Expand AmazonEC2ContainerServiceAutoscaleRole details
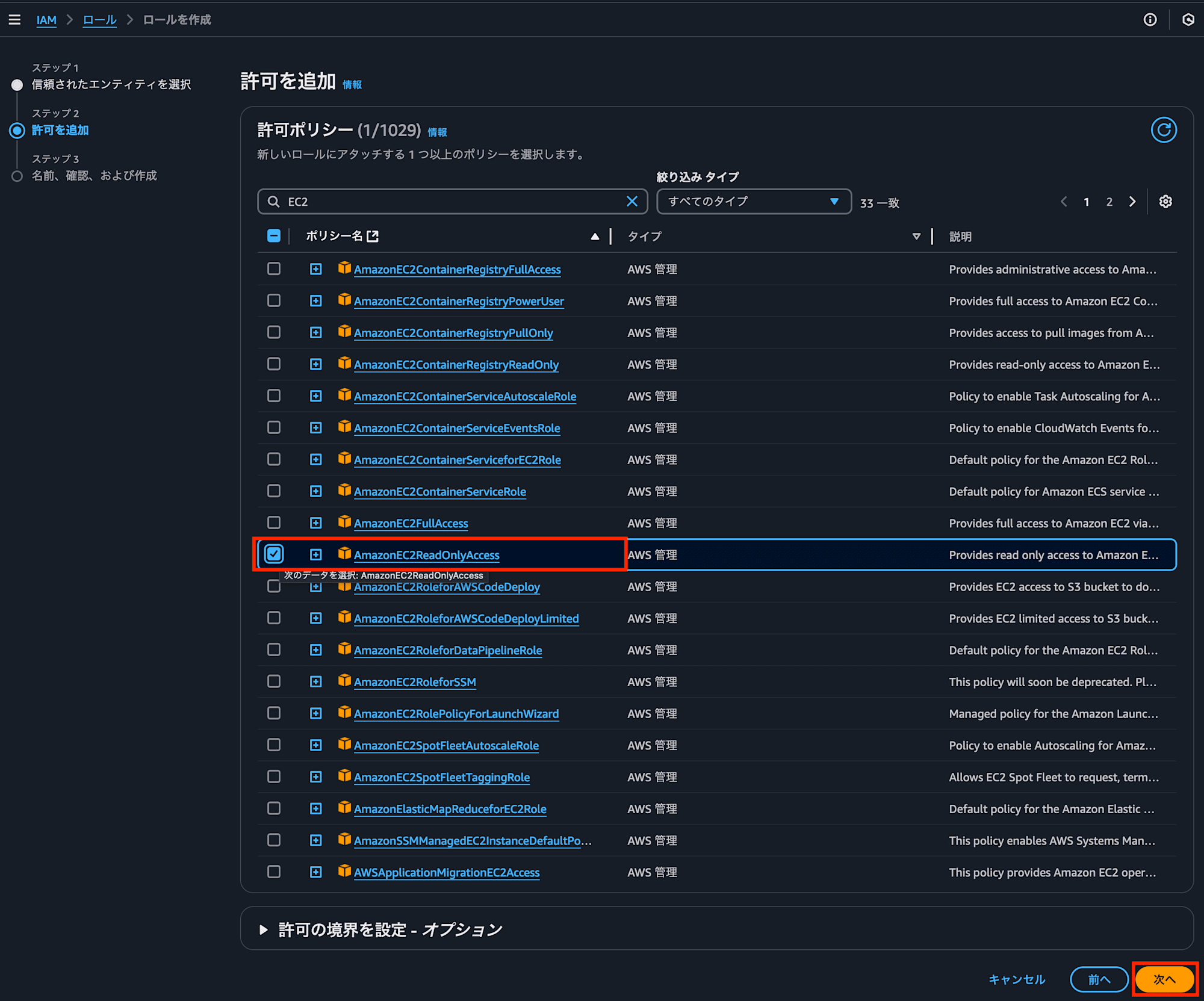The height and width of the screenshot is (1001, 1204). pos(315,396)
